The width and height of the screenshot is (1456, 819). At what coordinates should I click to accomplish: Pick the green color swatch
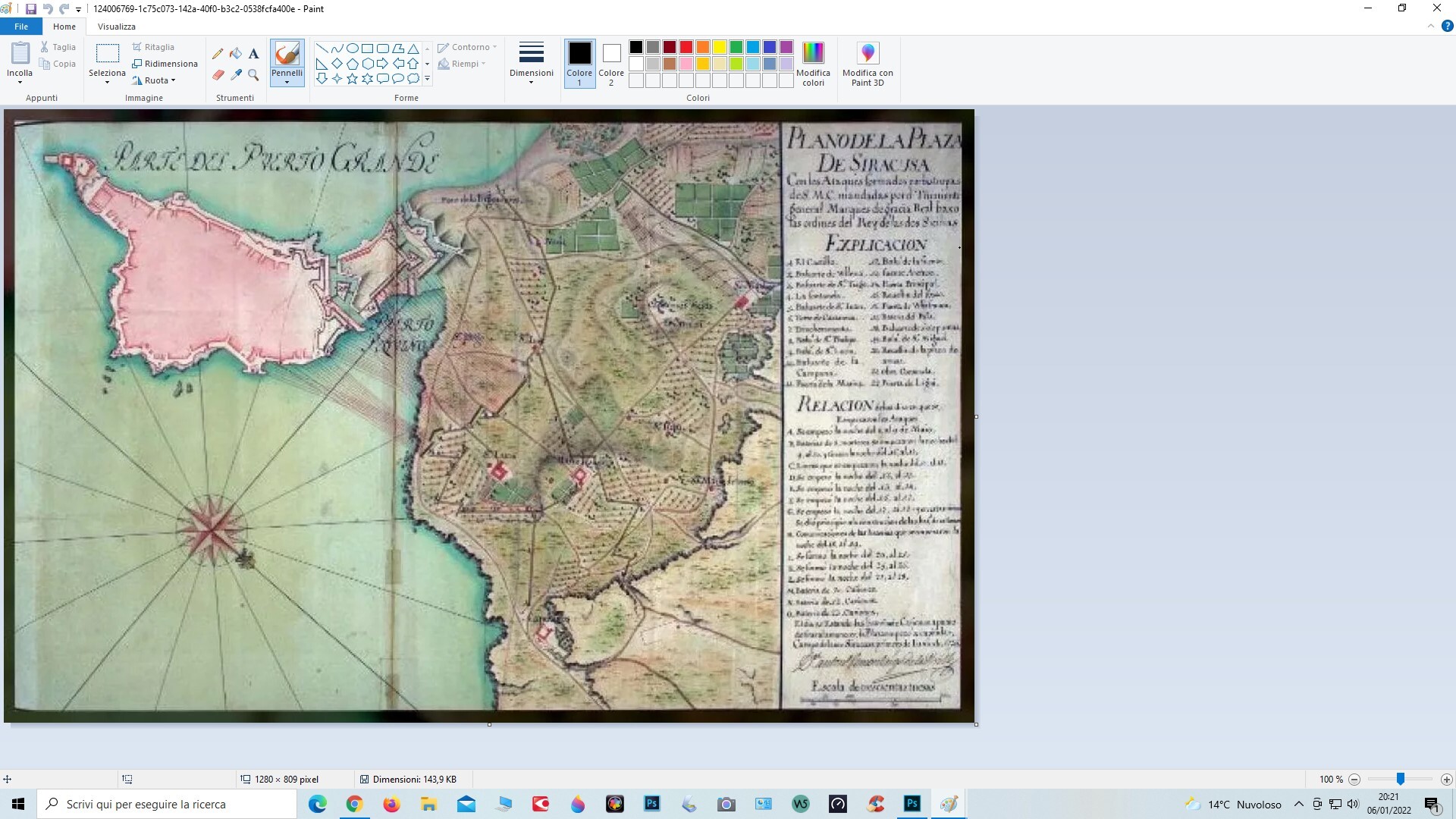pos(736,47)
